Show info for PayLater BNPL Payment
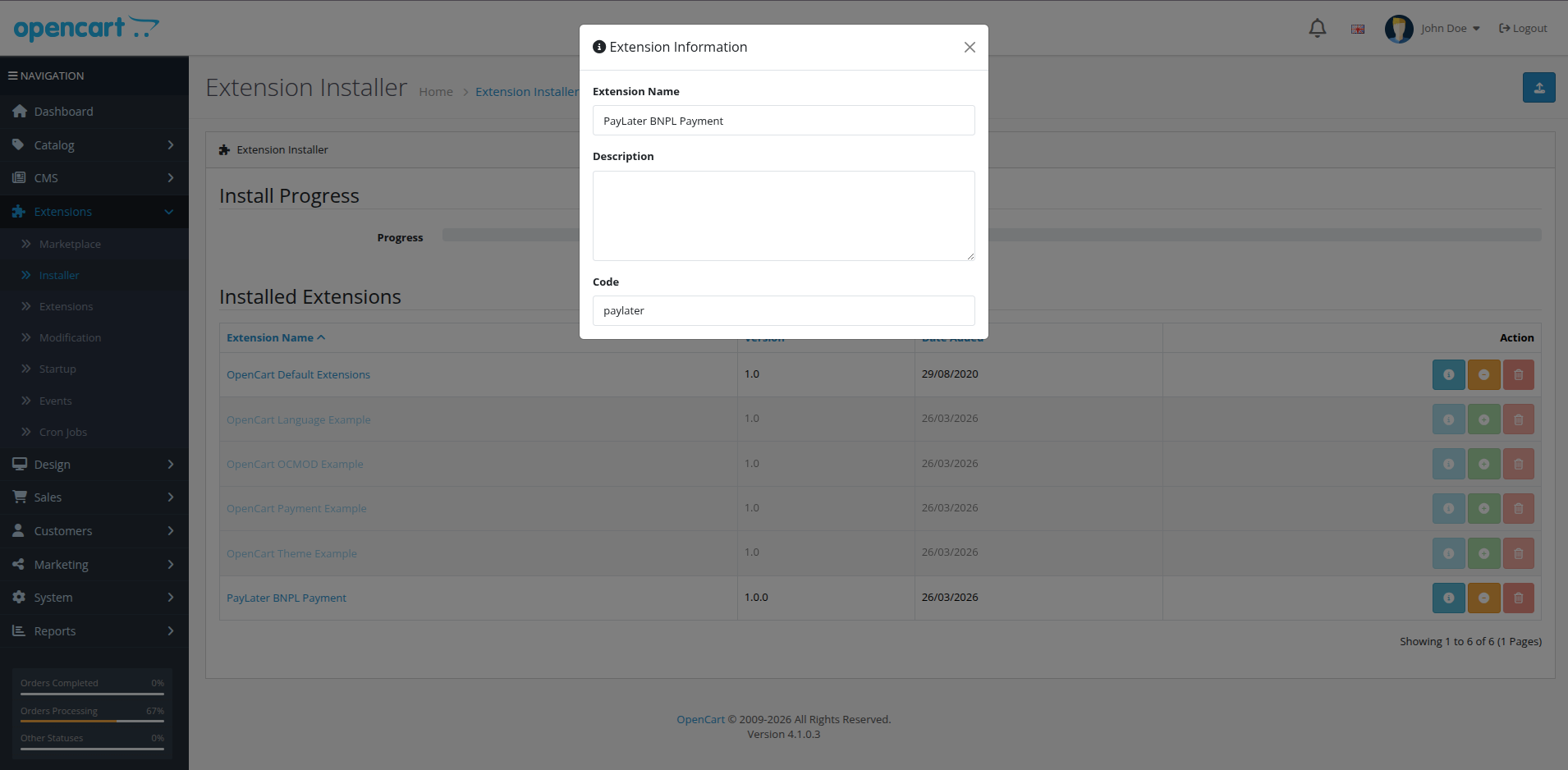The width and height of the screenshot is (1568, 770). [1449, 598]
